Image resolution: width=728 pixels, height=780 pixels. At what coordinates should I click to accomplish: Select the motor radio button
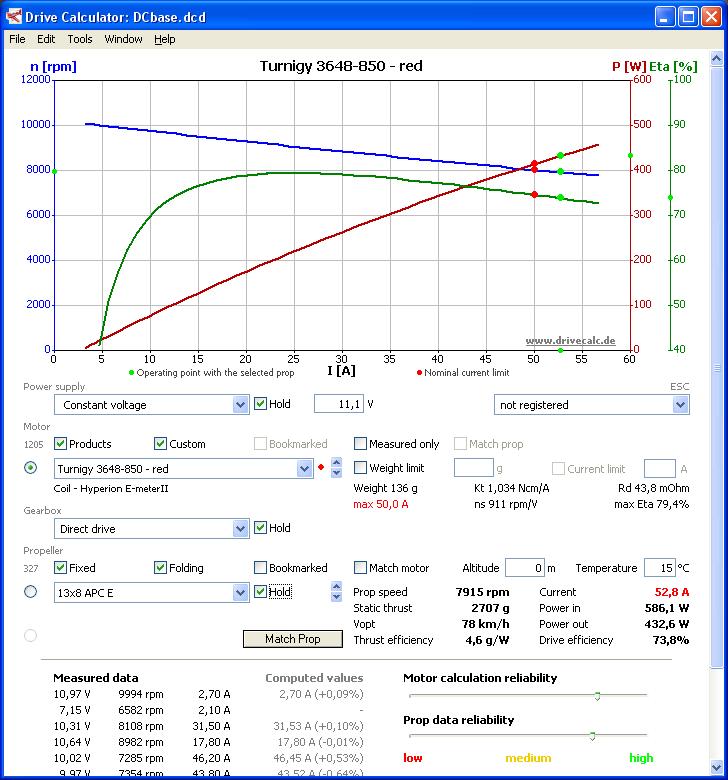[x=30, y=468]
